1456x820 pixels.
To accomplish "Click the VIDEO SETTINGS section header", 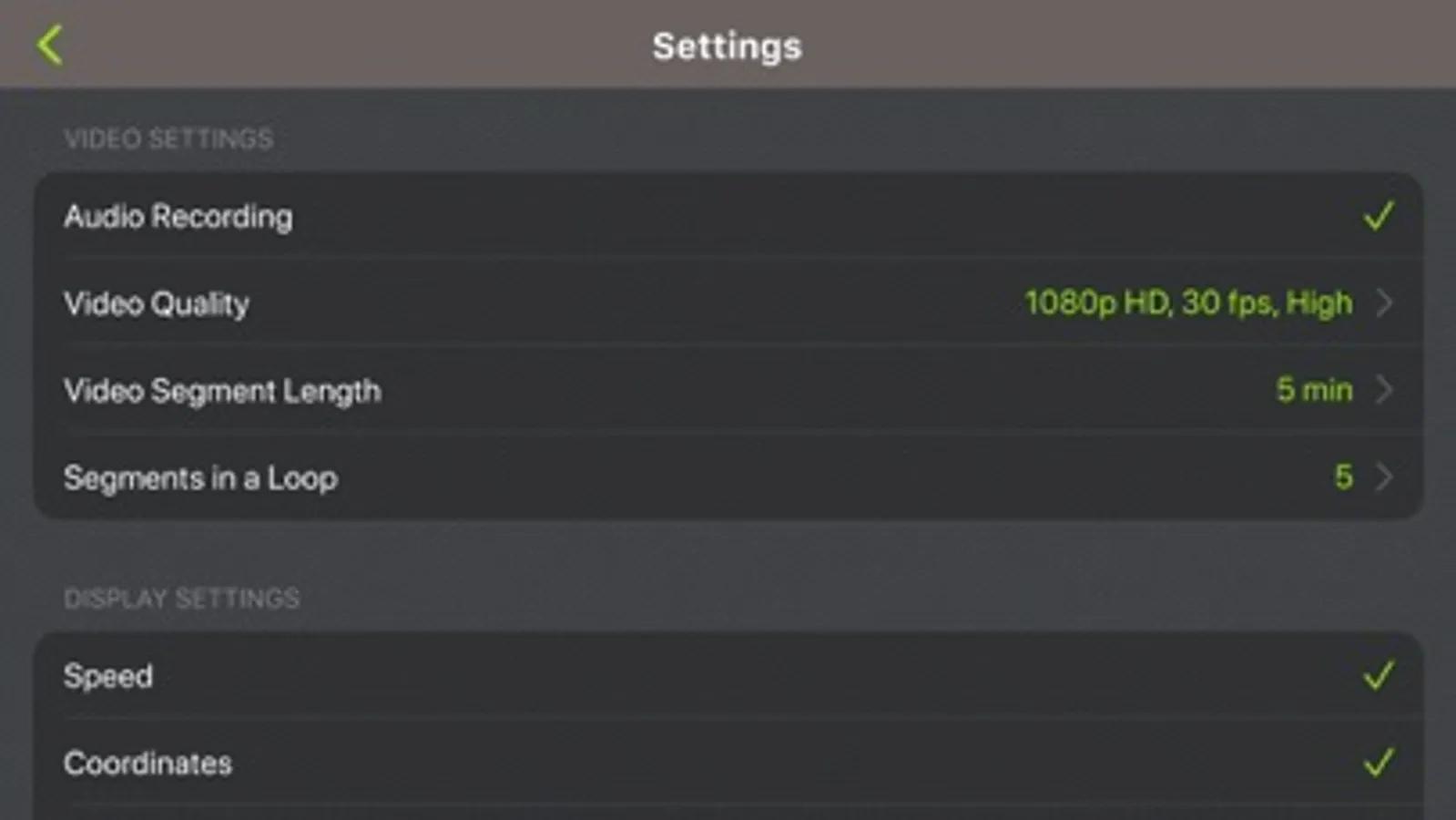I will [x=168, y=138].
